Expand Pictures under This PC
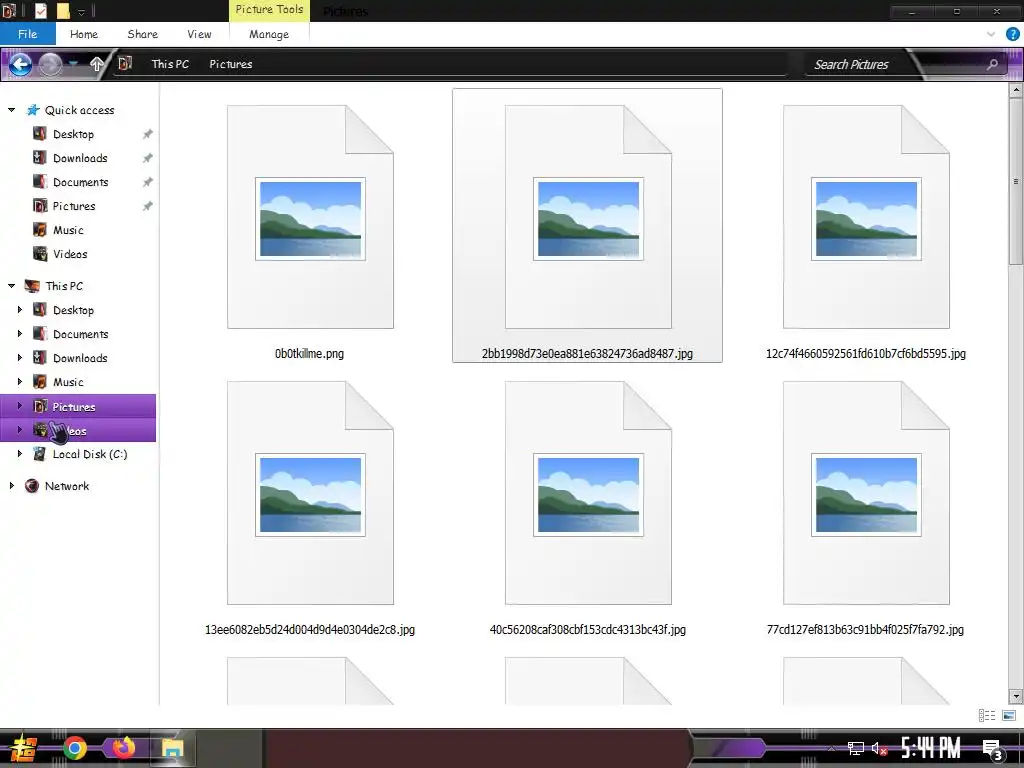This screenshot has width=1024, height=768. click(x=20, y=406)
